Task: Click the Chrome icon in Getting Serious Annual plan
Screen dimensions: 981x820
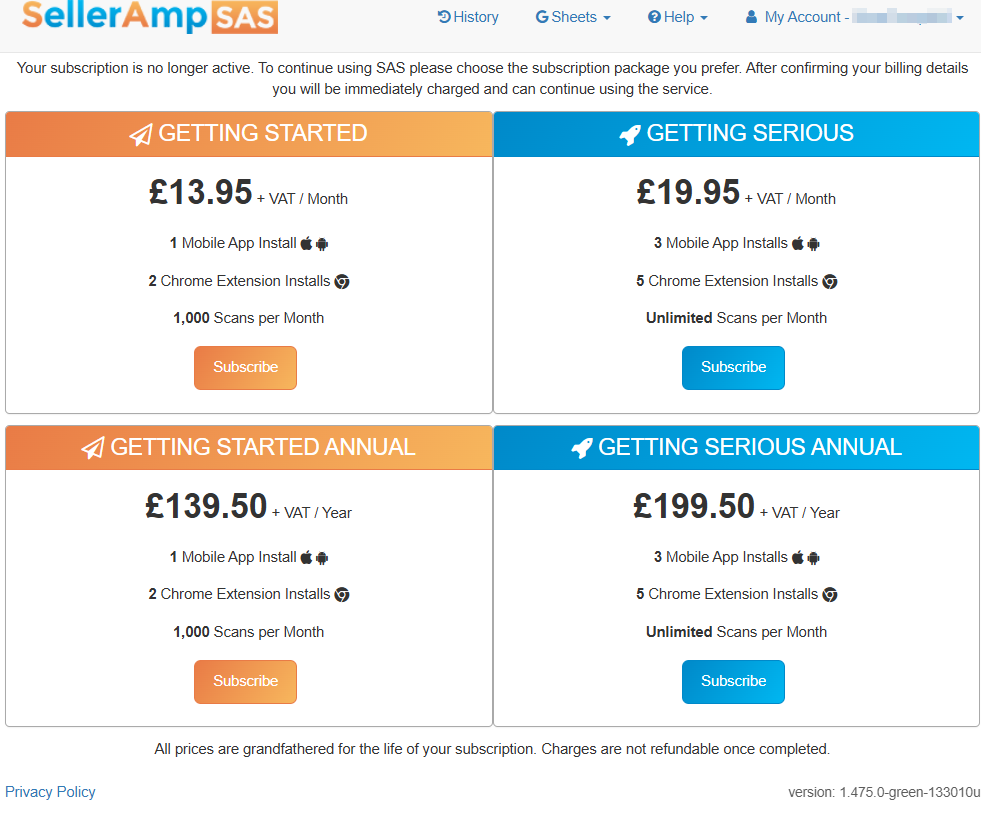Action: tap(830, 594)
